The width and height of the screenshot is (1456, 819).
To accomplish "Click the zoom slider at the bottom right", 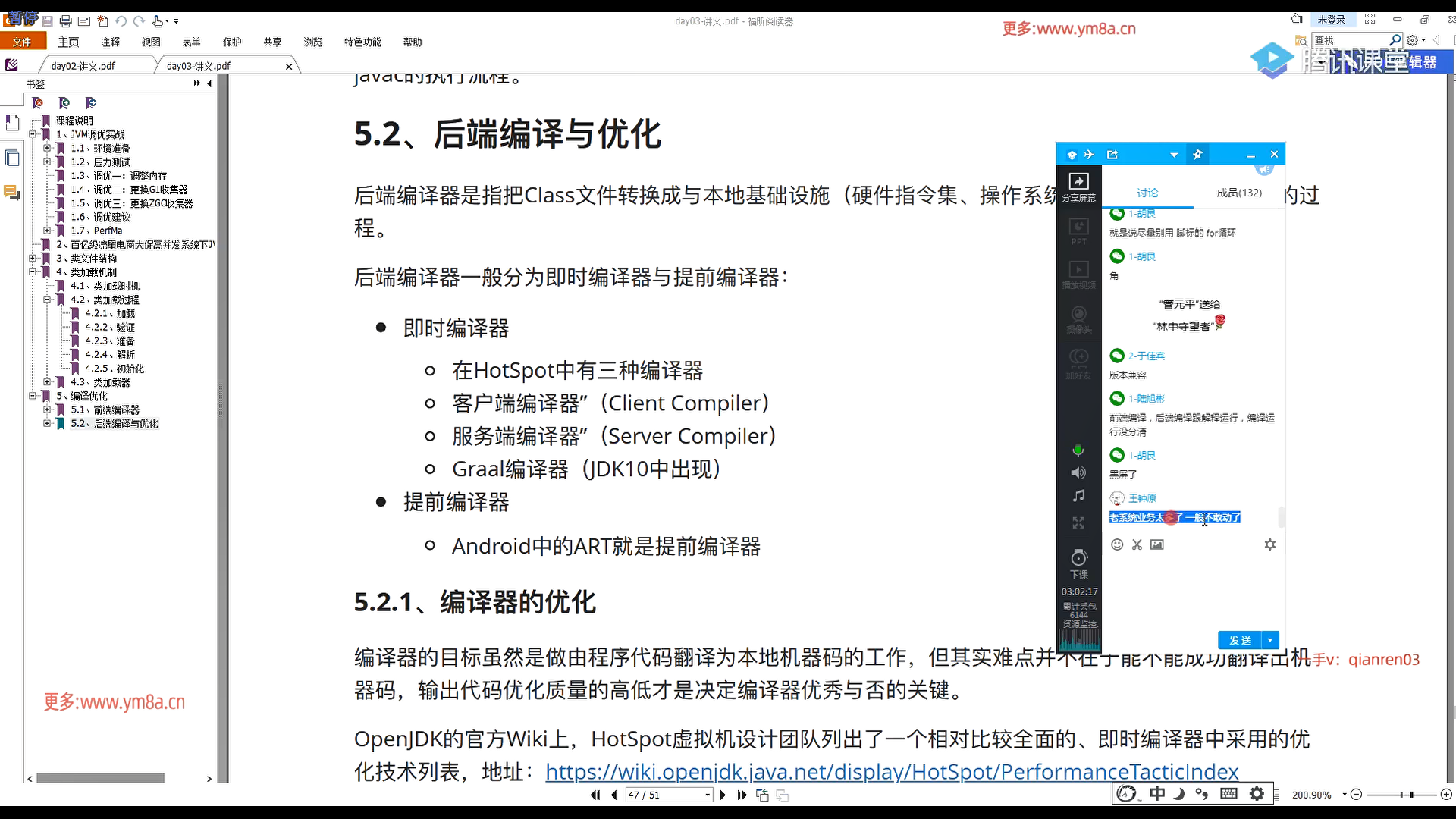I will [x=1410, y=795].
